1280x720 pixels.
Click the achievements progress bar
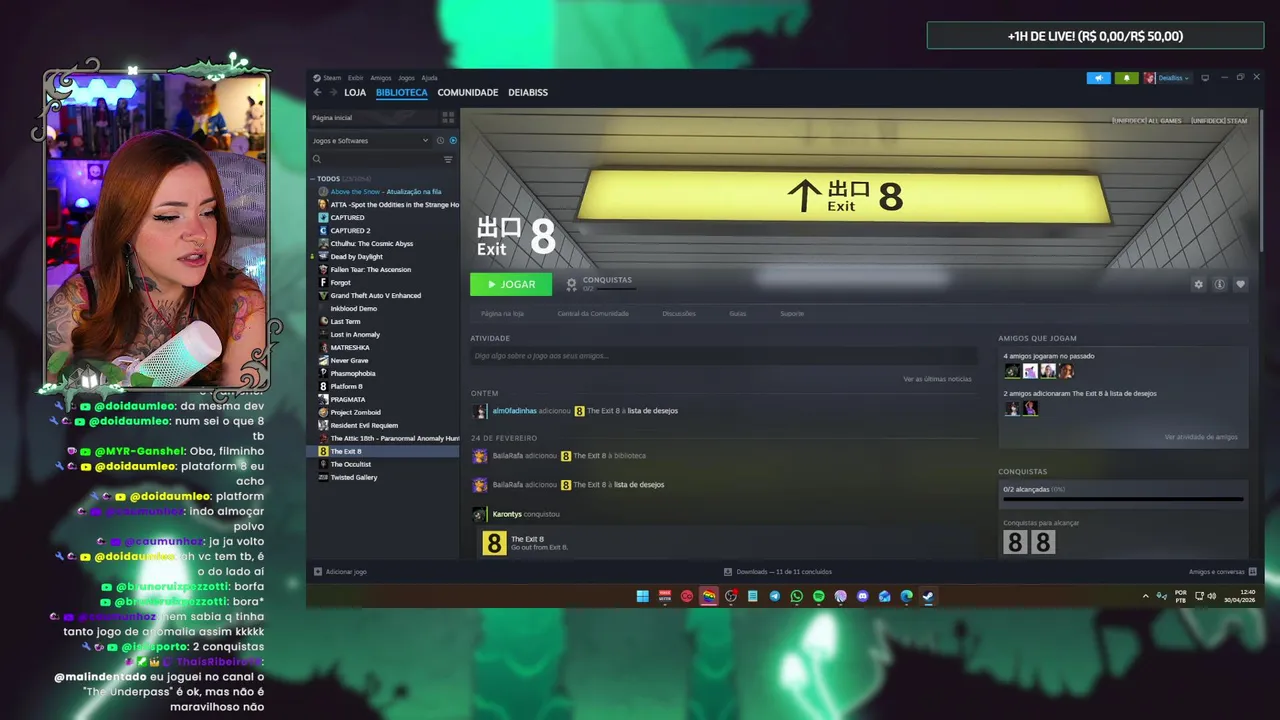pos(1123,499)
